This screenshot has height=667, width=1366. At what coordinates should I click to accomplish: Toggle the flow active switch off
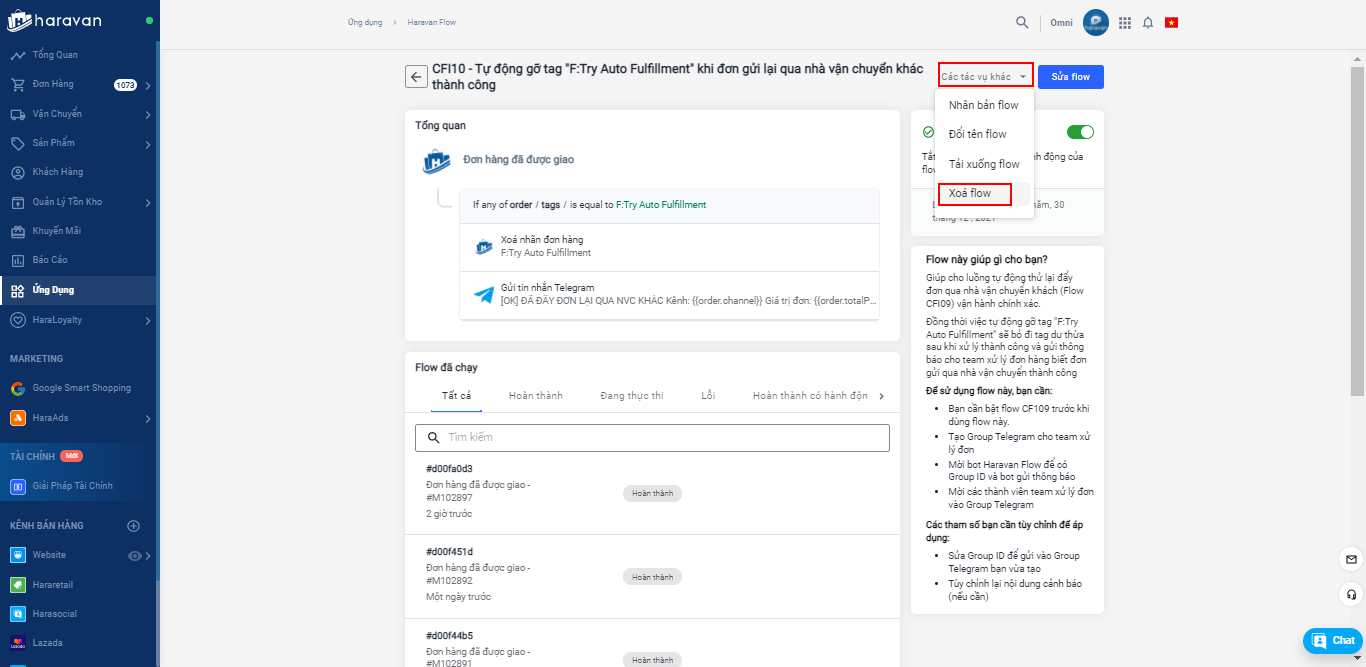point(1080,132)
